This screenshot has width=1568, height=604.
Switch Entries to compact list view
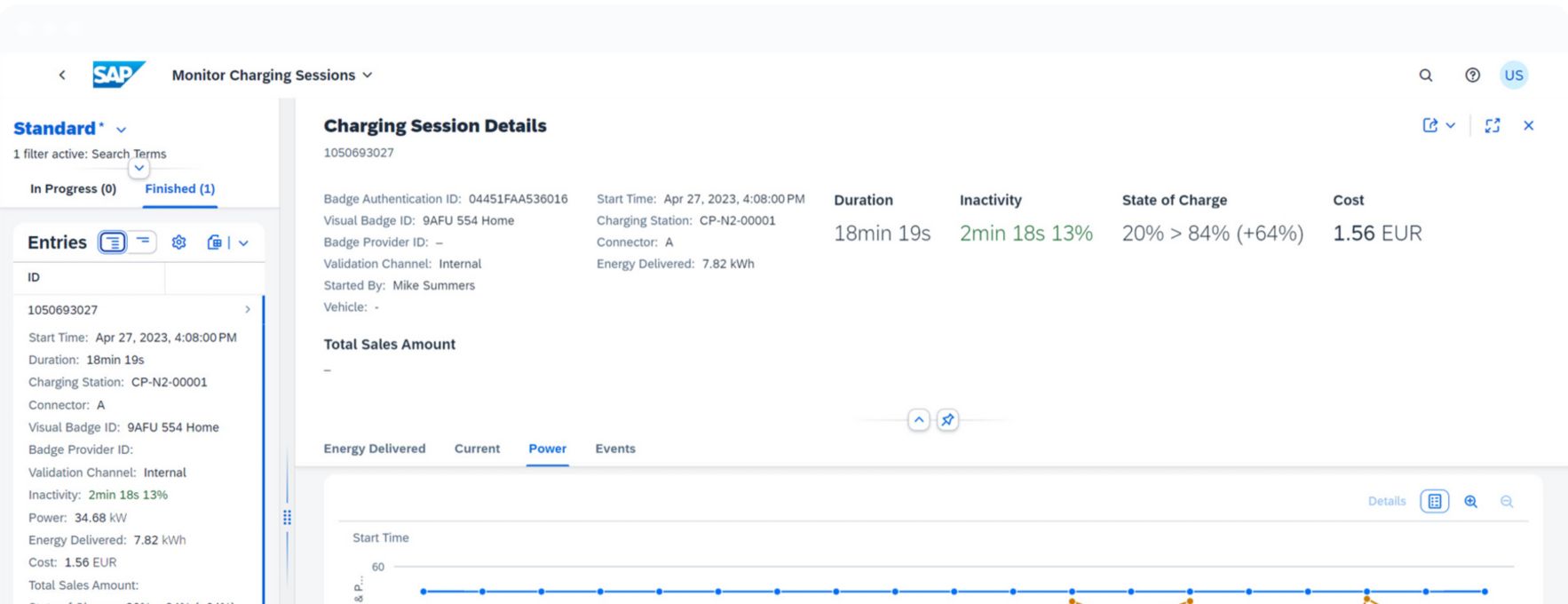(142, 242)
